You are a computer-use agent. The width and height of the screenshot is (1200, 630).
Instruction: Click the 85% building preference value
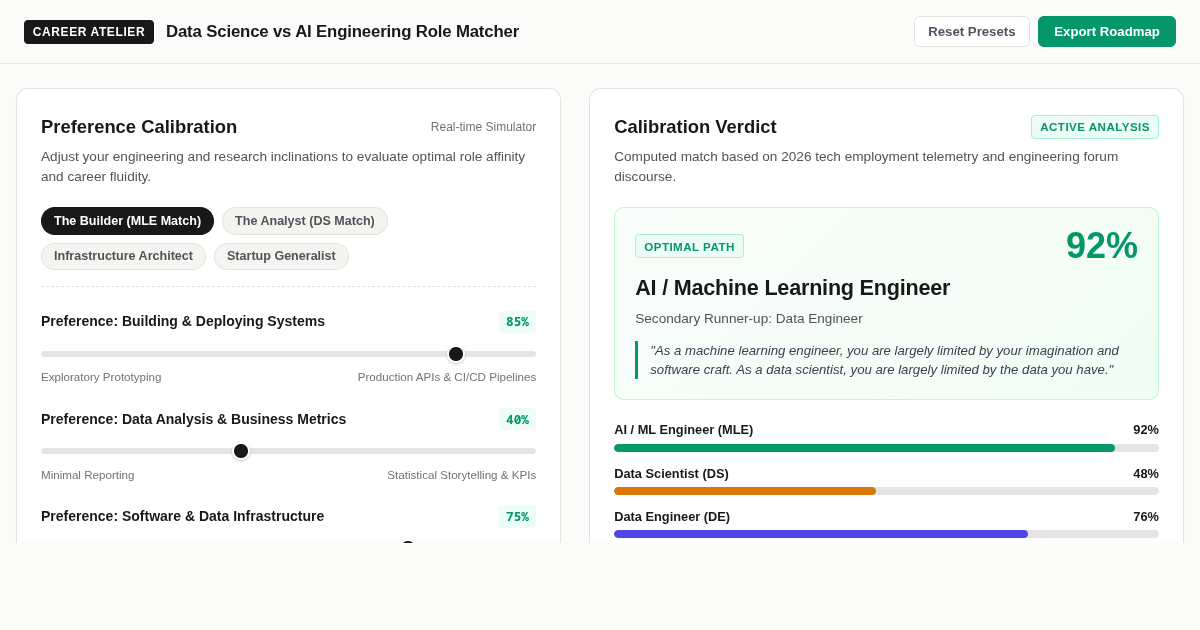coord(517,322)
